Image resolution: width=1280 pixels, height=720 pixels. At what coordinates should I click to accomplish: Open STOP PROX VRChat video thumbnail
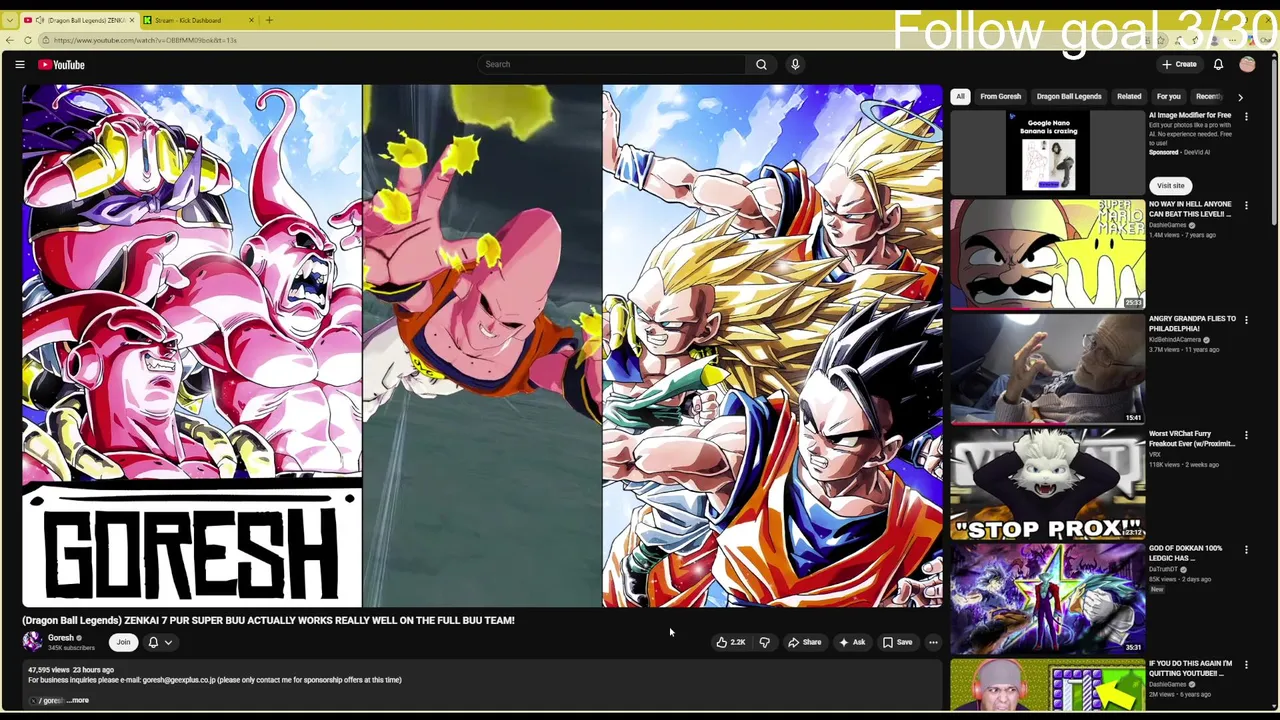click(x=1047, y=484)
